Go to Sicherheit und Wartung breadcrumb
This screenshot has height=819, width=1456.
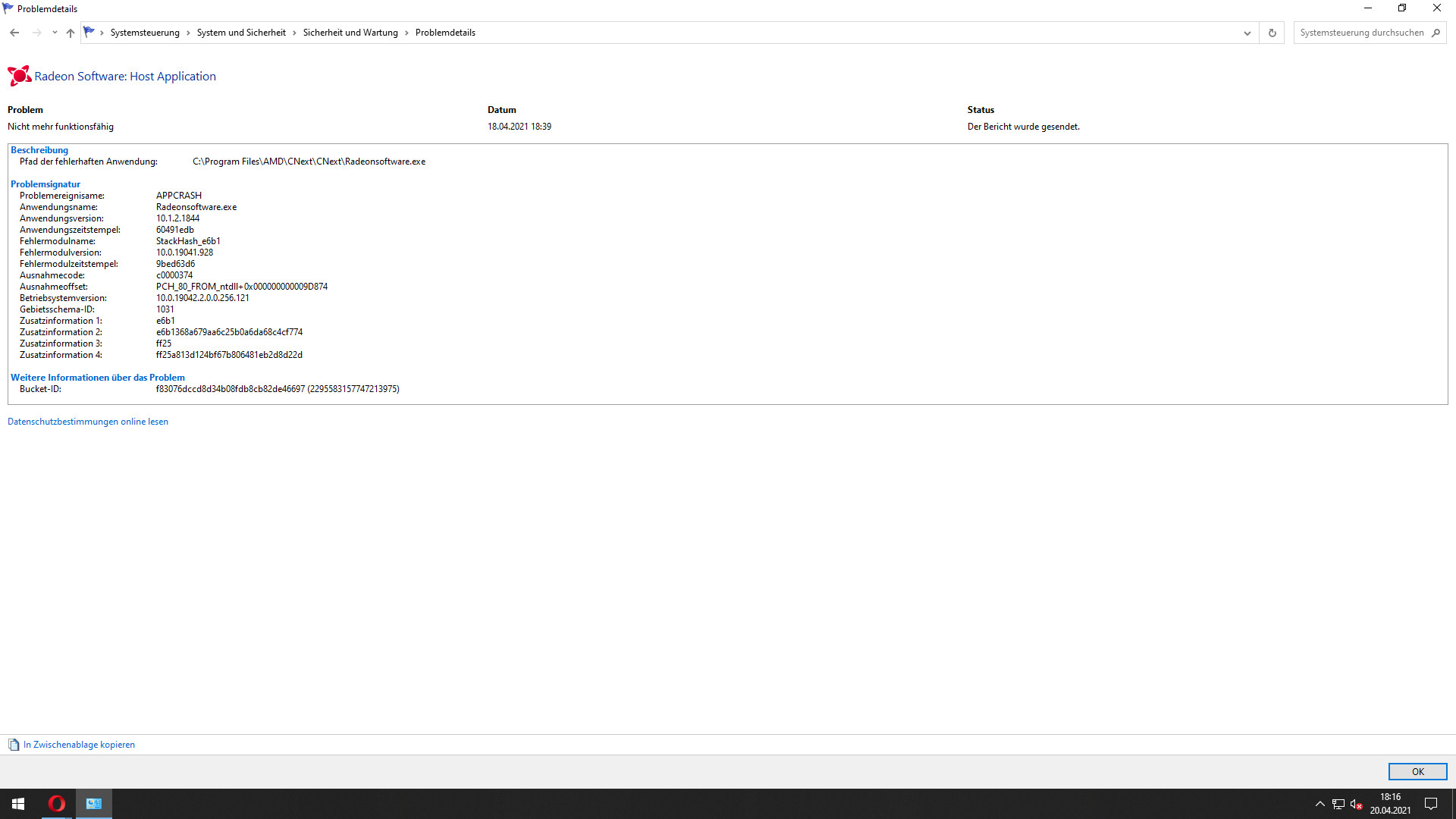(350, 33)
